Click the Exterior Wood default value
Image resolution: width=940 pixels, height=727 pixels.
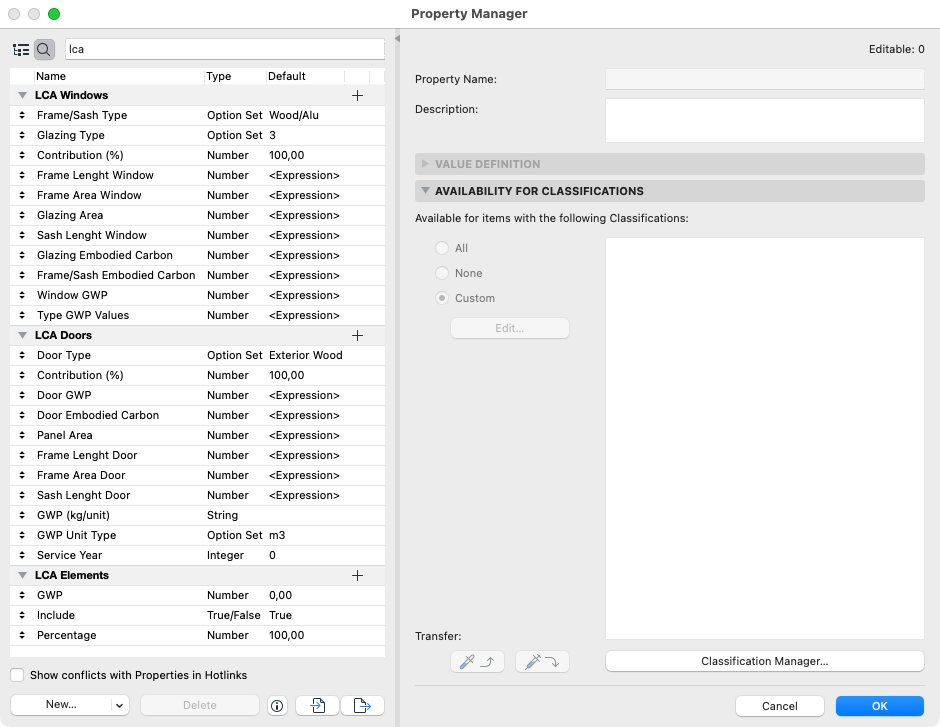click(x=306, y=355)
